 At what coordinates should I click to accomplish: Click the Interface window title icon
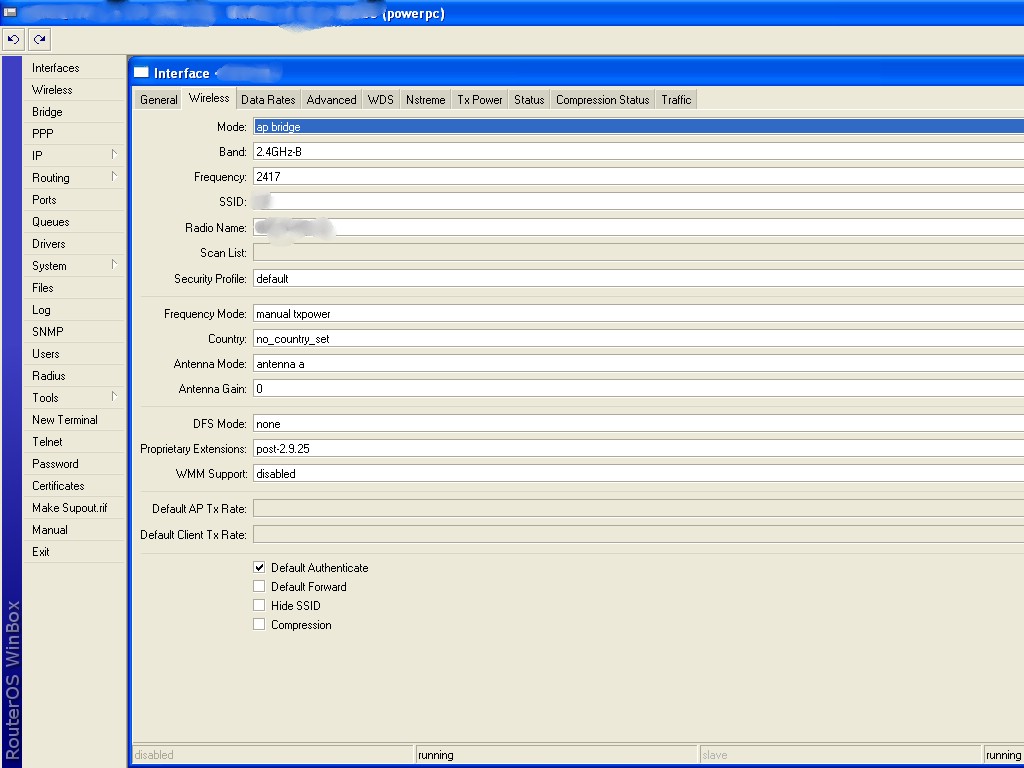pos(141,72)
